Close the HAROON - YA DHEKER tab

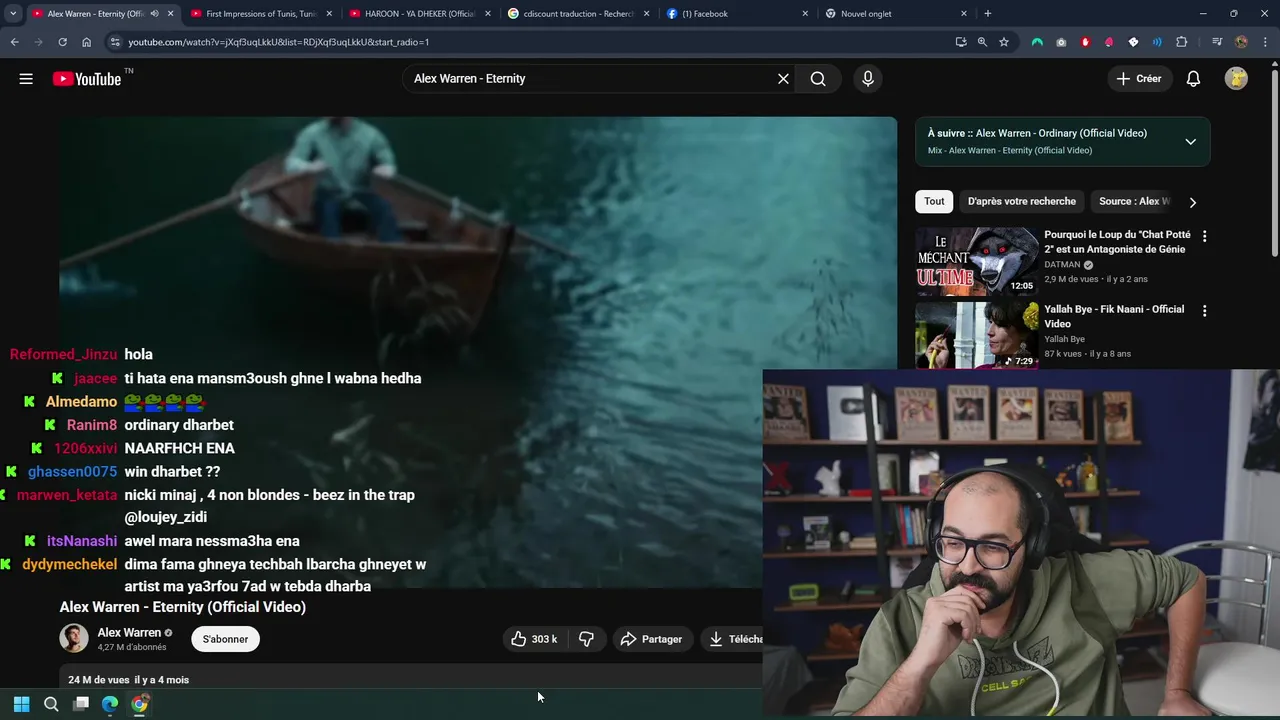[x=487, y=14]
